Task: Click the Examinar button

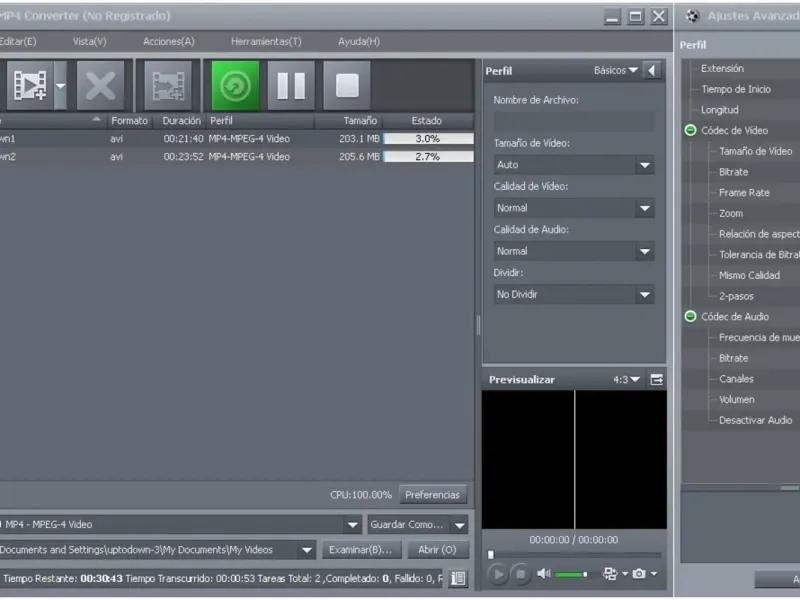Action: coord(362,550)
